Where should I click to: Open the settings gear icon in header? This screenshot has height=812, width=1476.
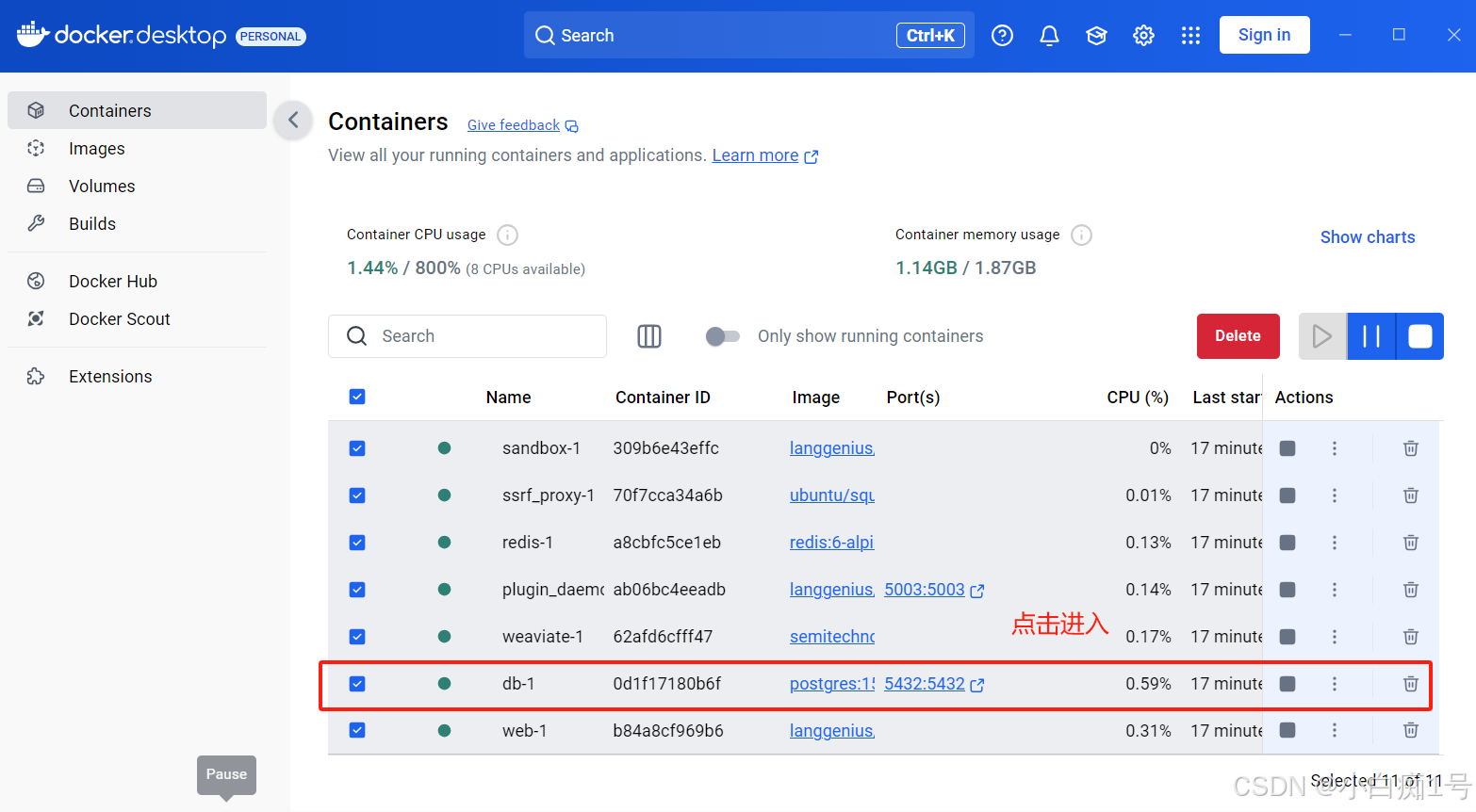[1143, 36]
